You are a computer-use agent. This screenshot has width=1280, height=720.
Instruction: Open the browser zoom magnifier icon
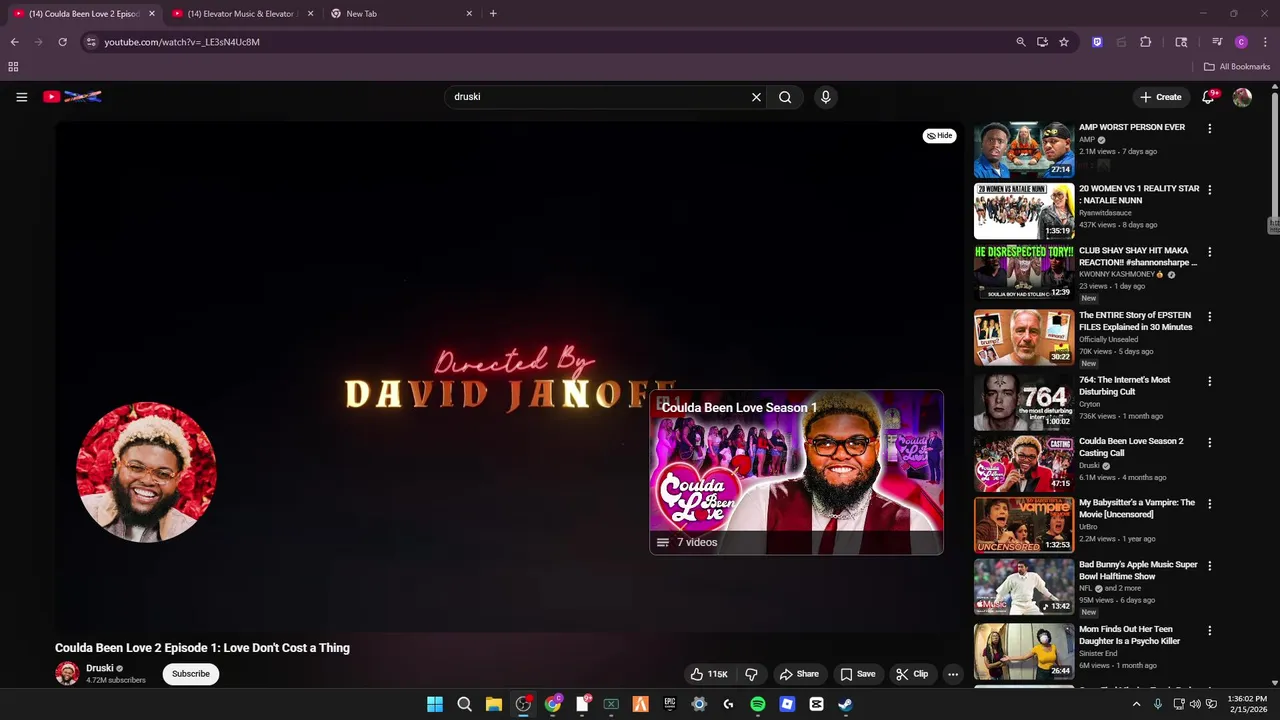click(x=1020, y=42)
